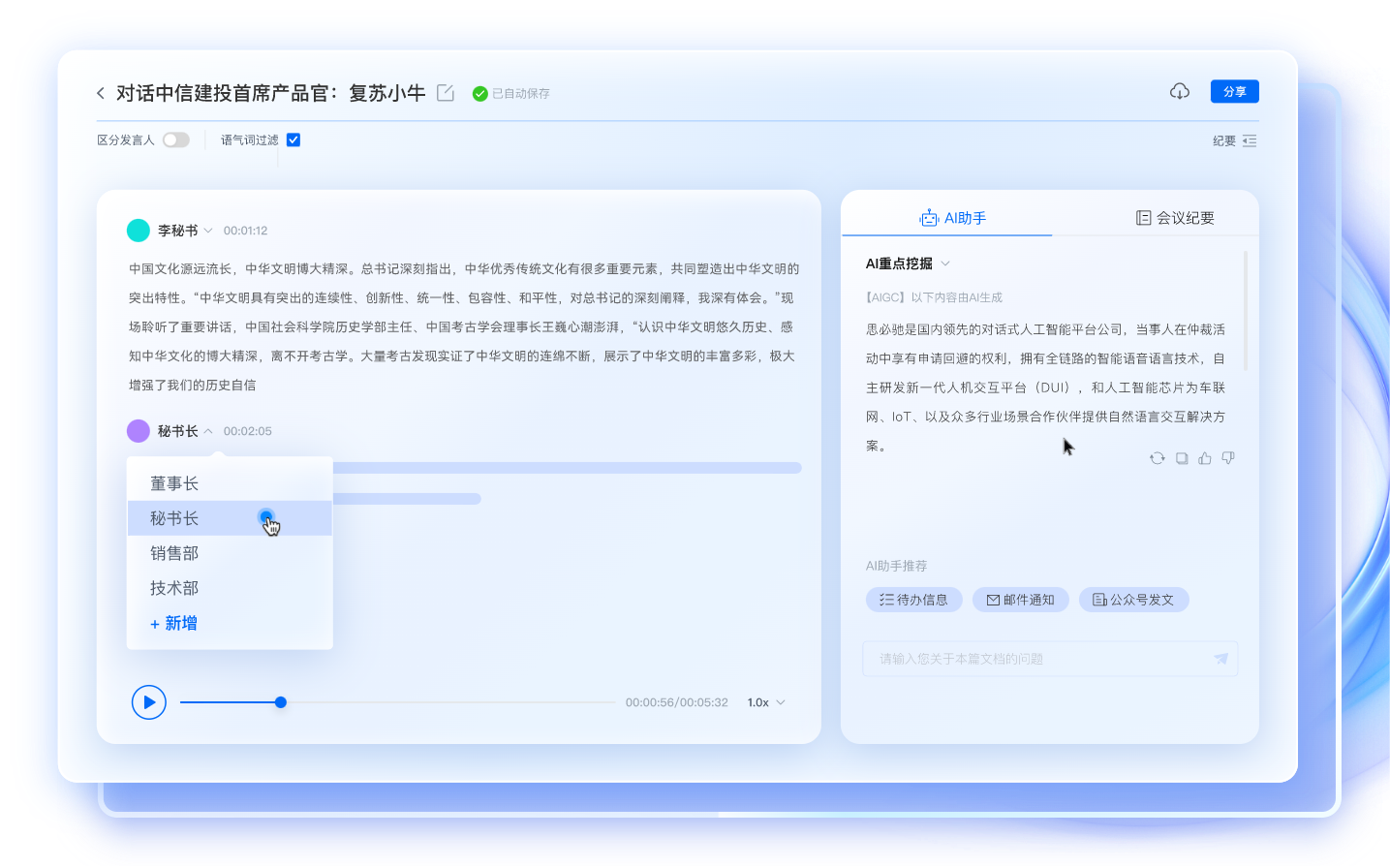Regenerate the AI summary with refresh icon
This screenshot has height=868, width=1390.
tap(1158, 458)
